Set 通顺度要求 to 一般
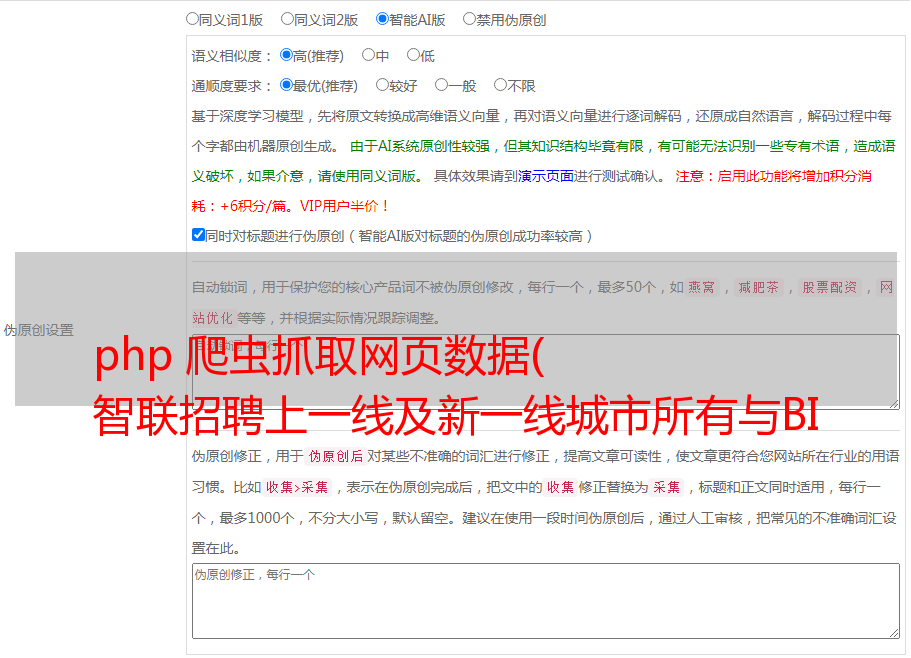The height and width of the screenshot is (658, 911). pyautogui.click(x=442, y=85)
